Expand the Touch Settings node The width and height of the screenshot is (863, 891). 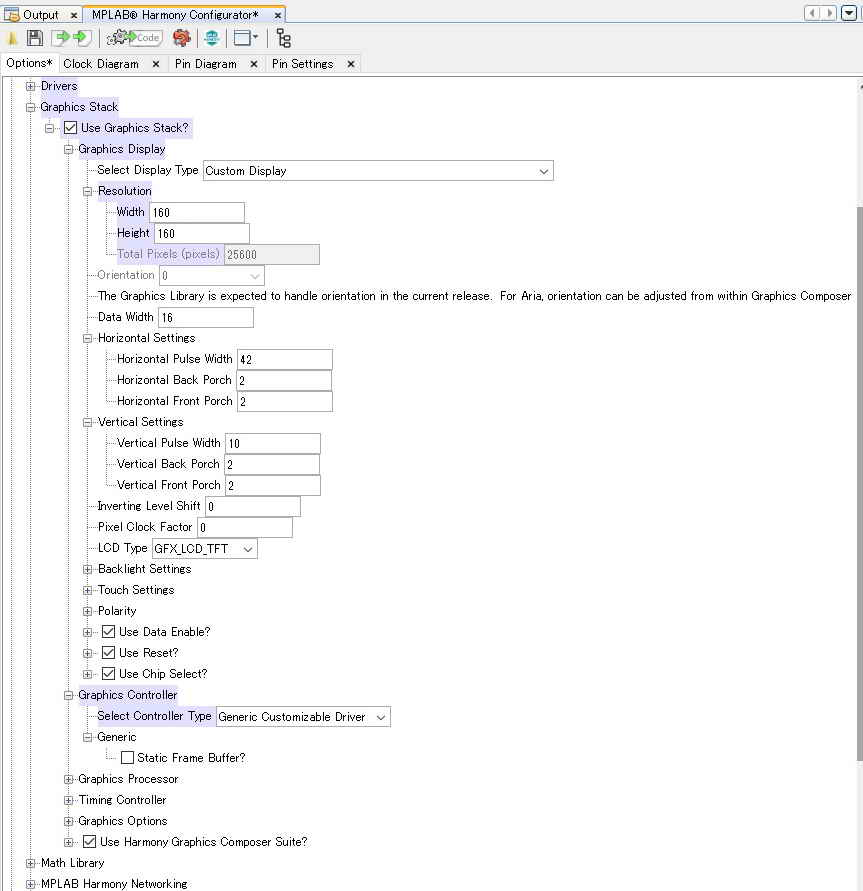click(x=87, y=590)
